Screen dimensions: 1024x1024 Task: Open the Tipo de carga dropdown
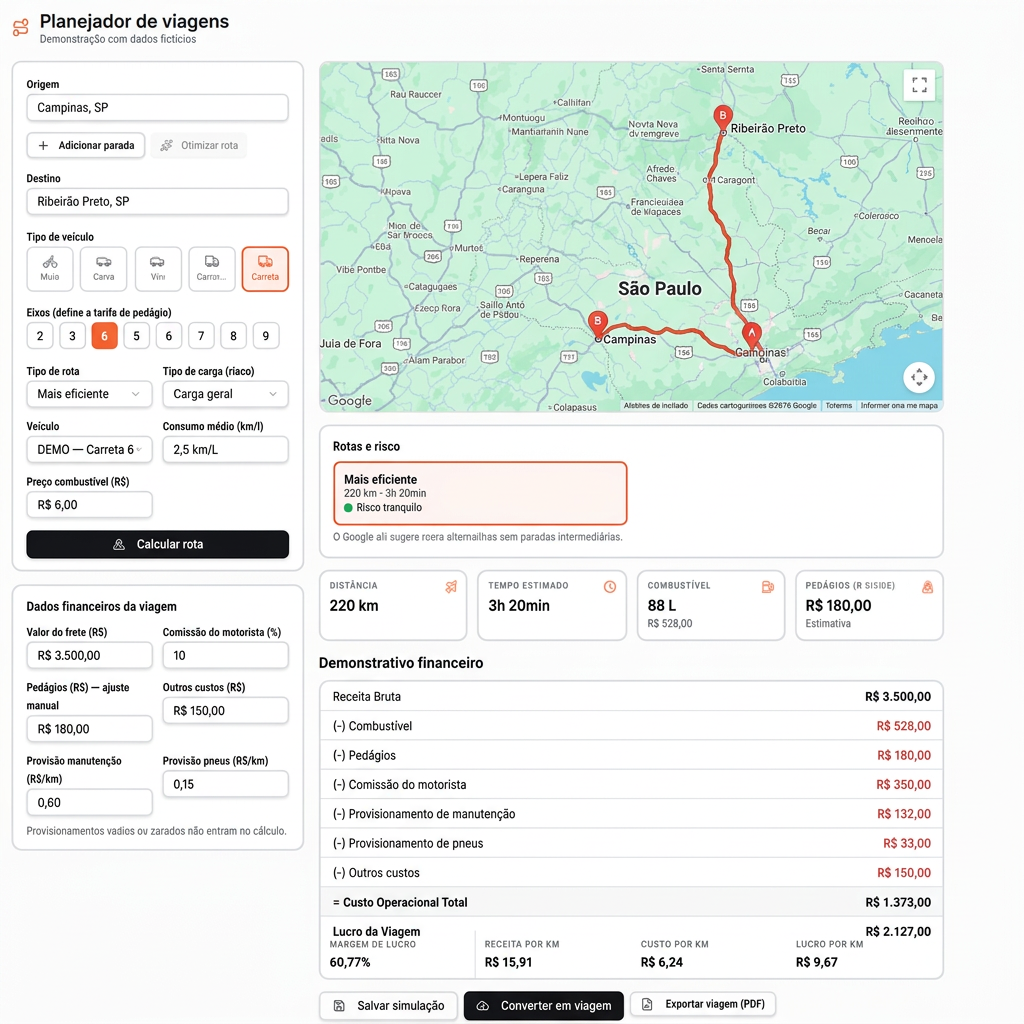[225, 394]
